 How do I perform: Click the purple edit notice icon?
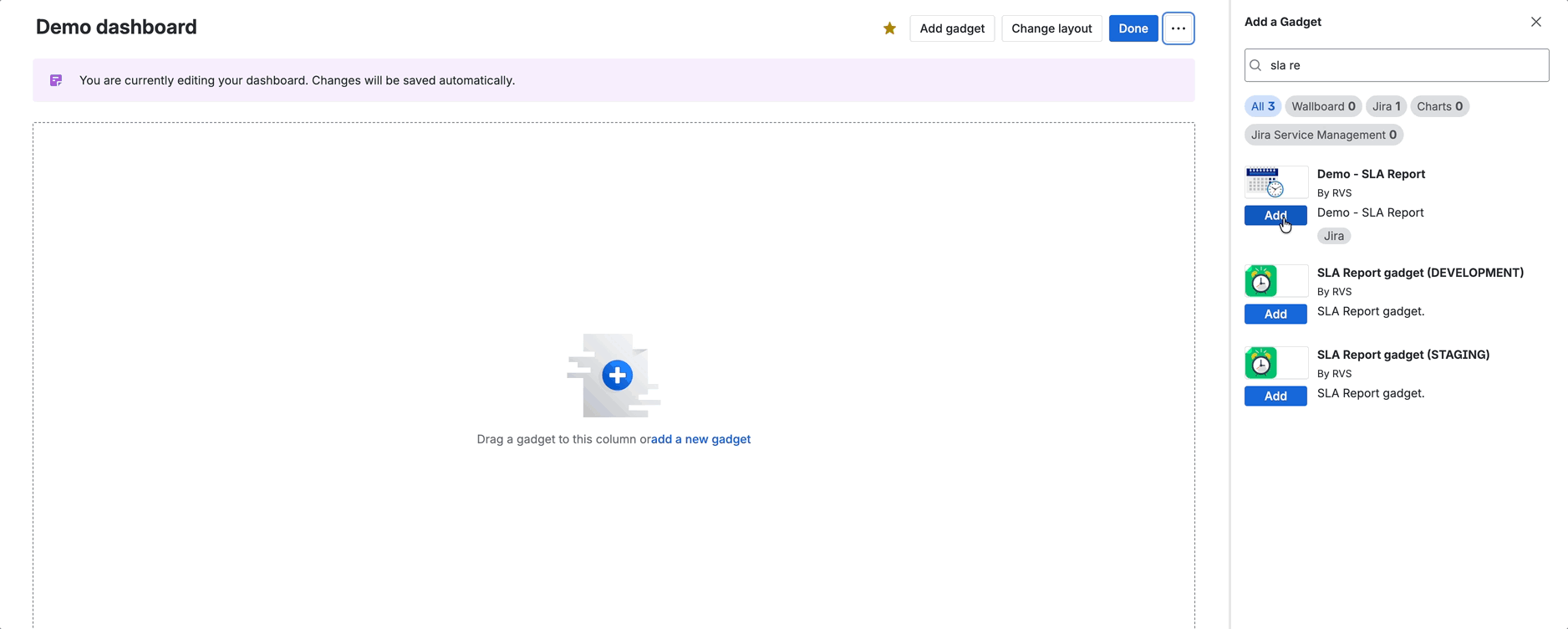[56, 80]
